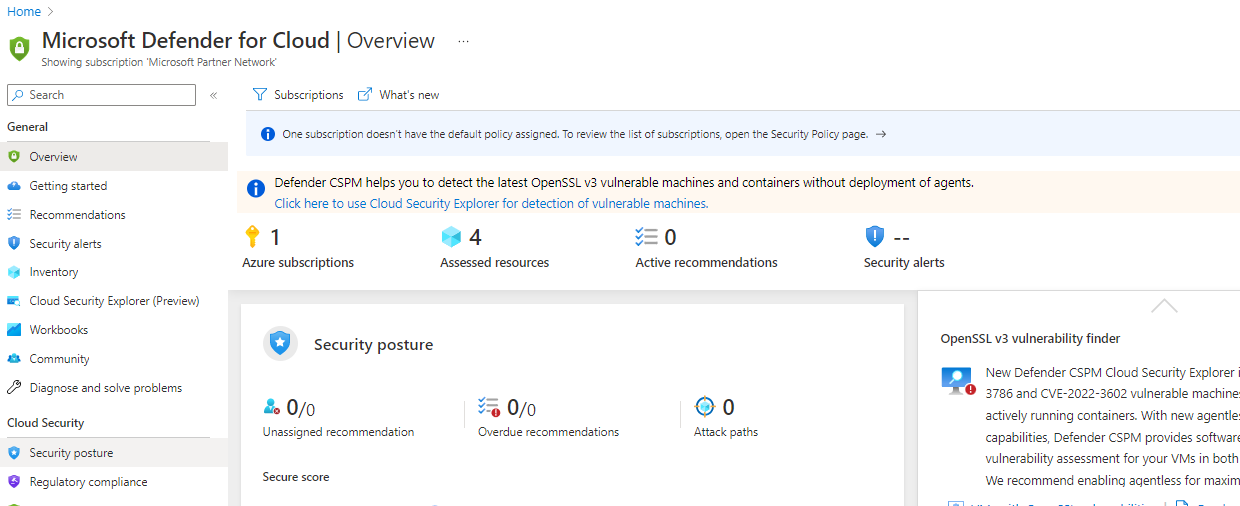This screenshot has height=506, width=1240.
Task: Open Cloud Security Explorer (Preview)
Action: 114,301
